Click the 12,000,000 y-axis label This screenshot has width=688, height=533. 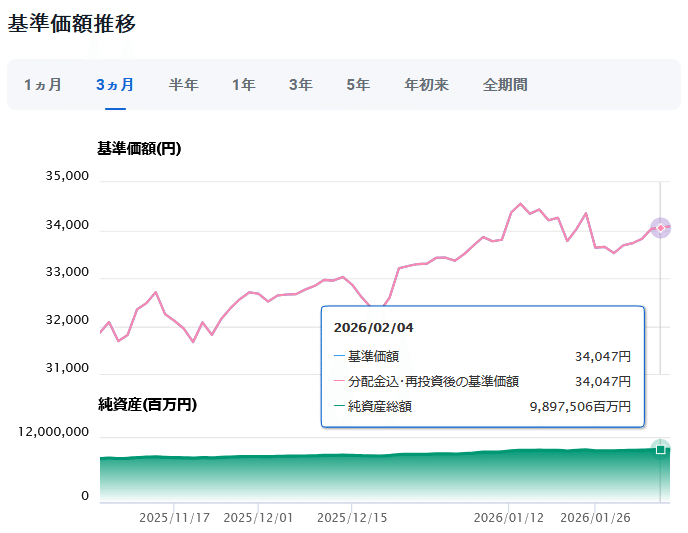pyautogui.click(x=54, y=432)
